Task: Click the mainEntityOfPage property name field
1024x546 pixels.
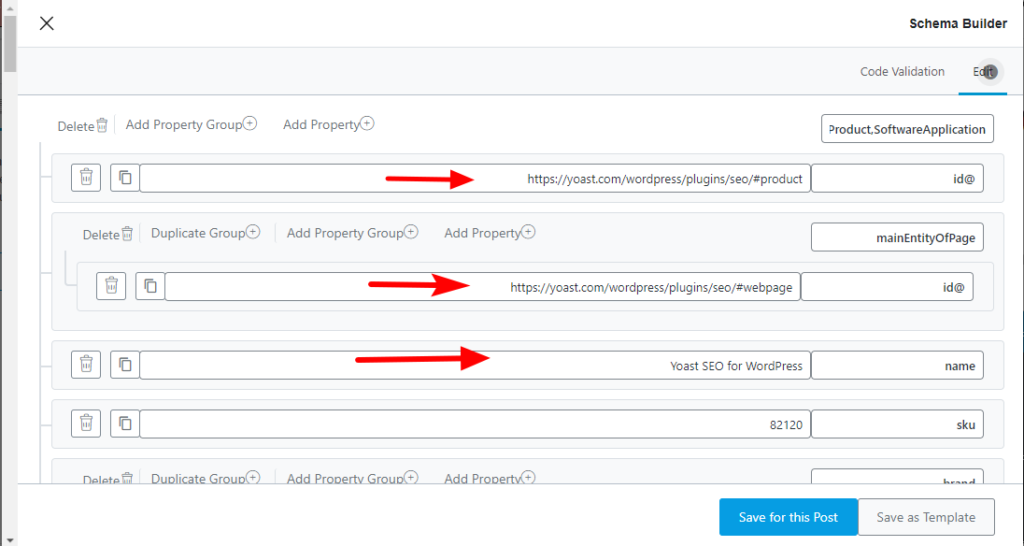Action: click(897, 237)
